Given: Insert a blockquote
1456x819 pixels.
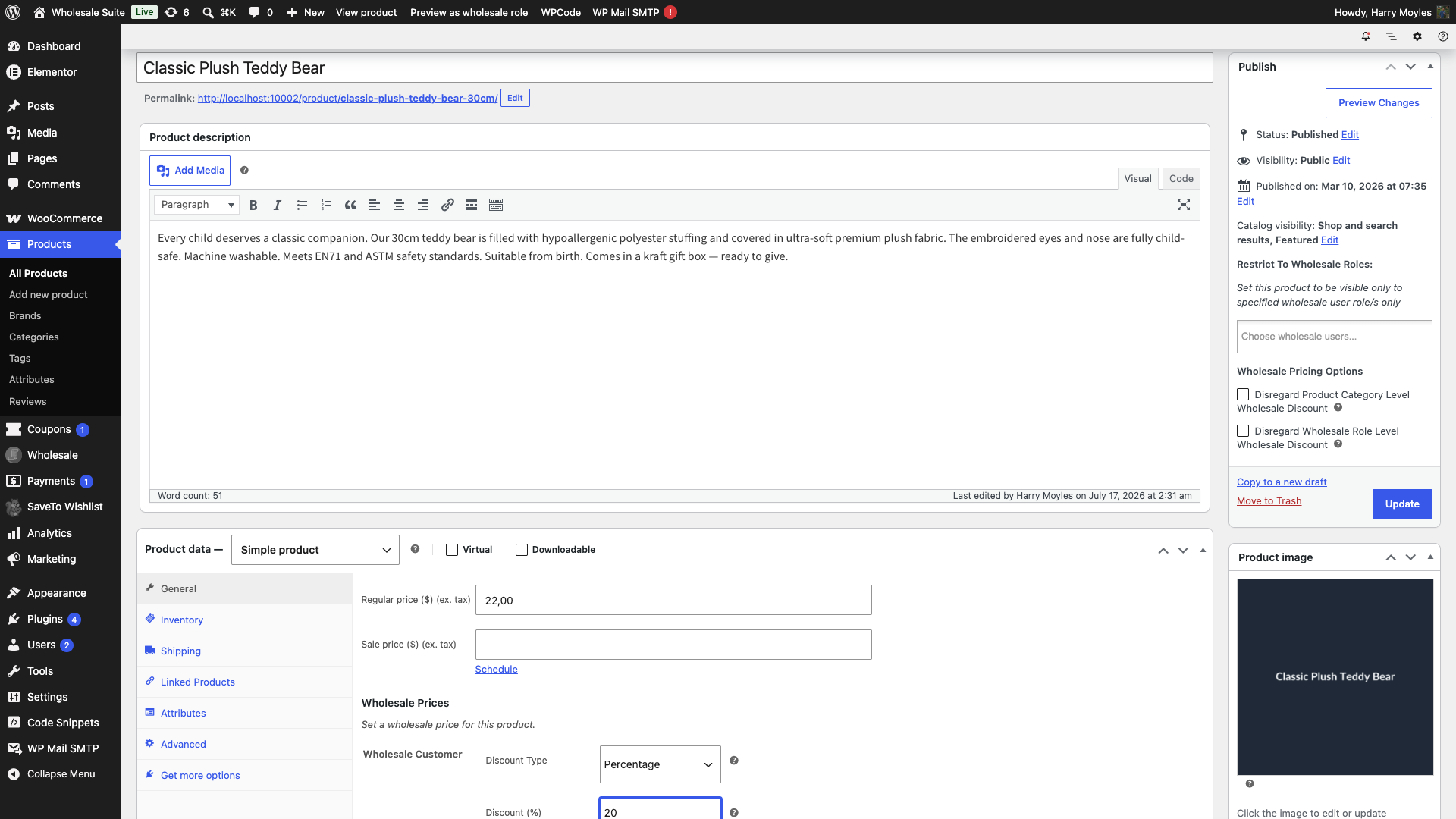Looking at the screenshot, I should coord(350,205).
